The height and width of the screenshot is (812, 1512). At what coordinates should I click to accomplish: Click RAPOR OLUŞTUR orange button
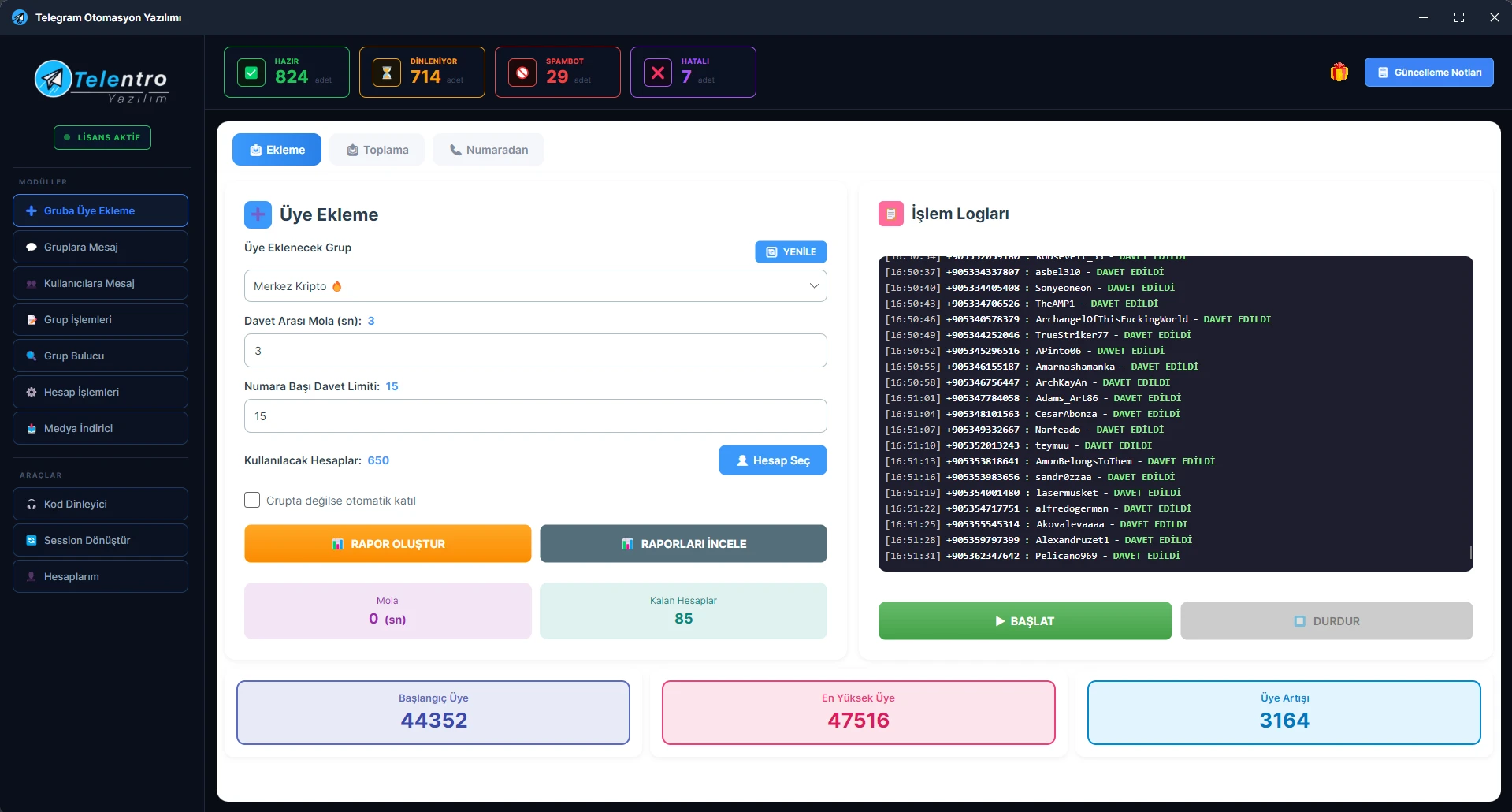(388, 544)
